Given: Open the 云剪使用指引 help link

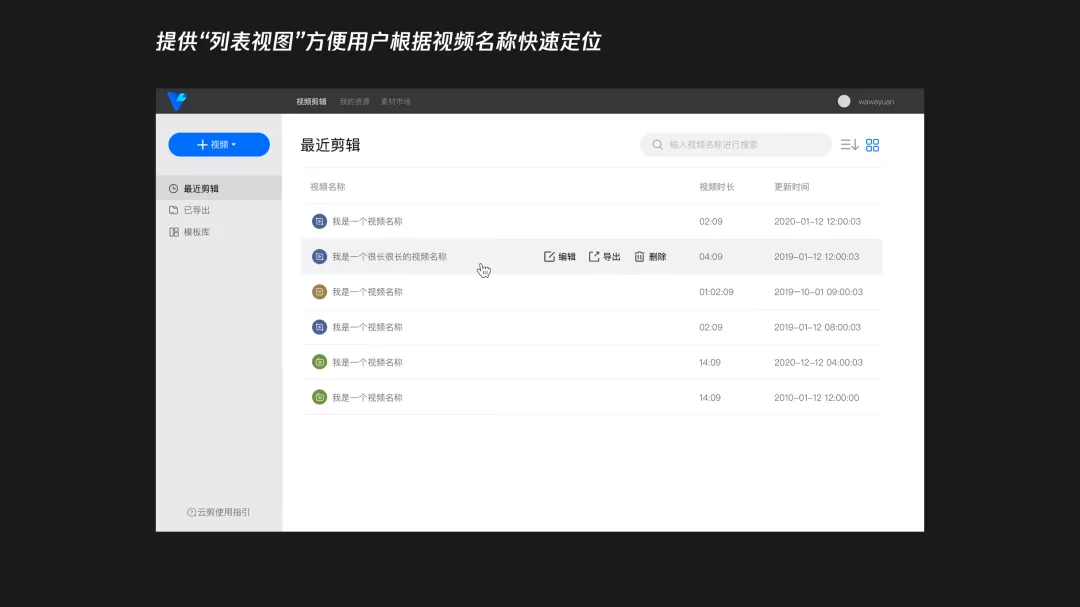Looking at the screenshot, I should coord(219,512).
